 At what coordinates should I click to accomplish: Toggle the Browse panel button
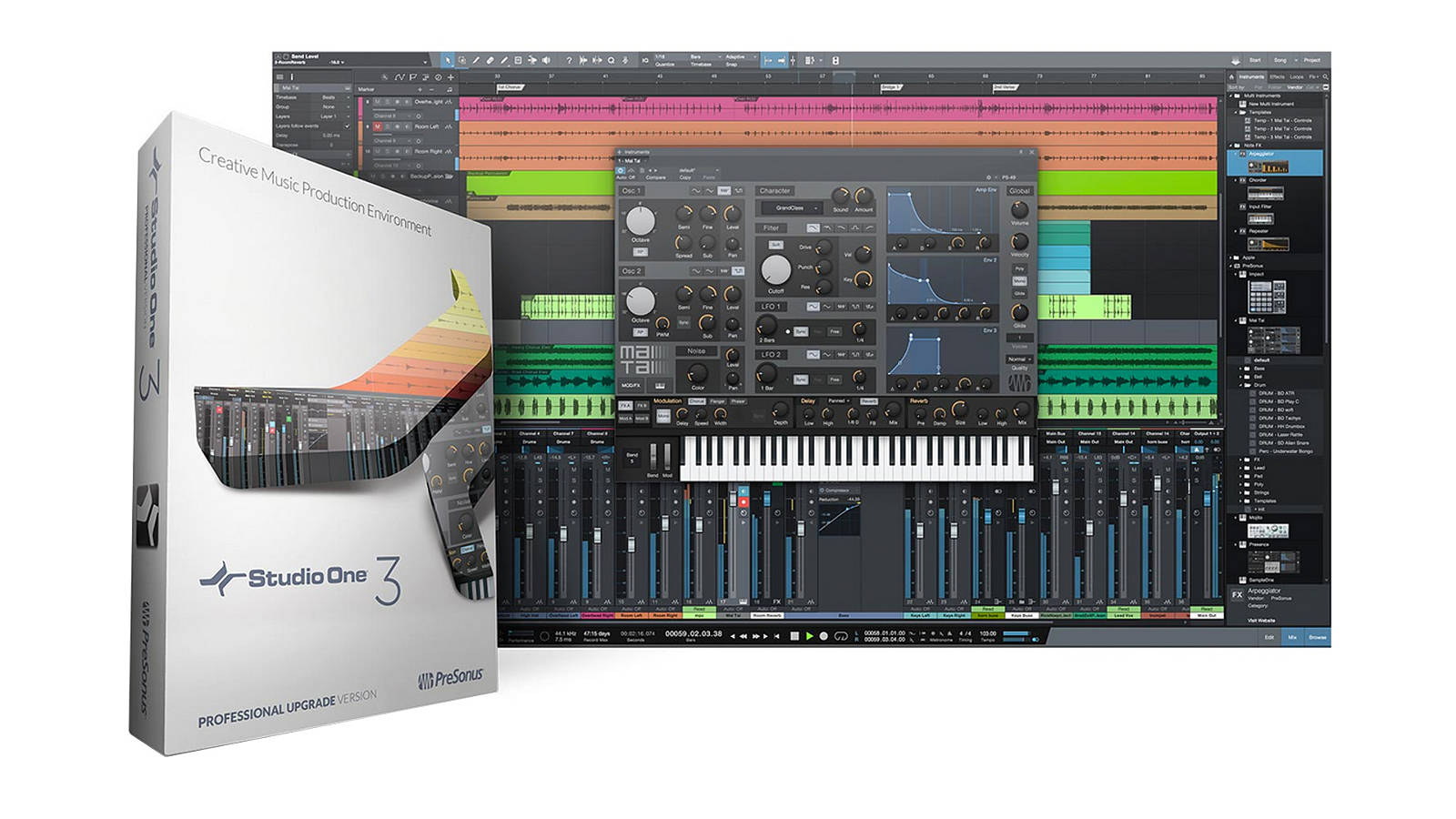1318,637
